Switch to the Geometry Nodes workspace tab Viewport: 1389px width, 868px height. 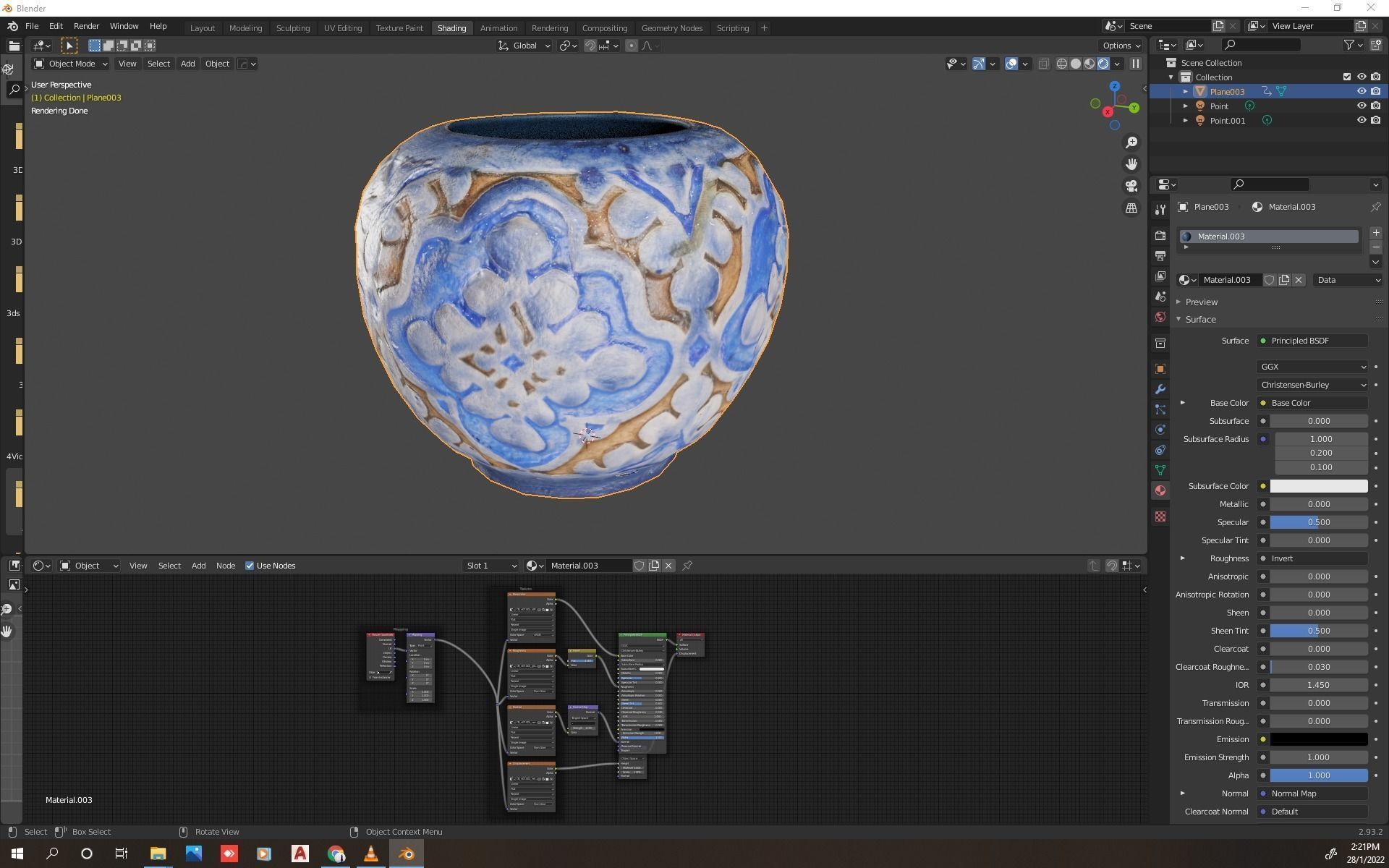pos(671,28)
